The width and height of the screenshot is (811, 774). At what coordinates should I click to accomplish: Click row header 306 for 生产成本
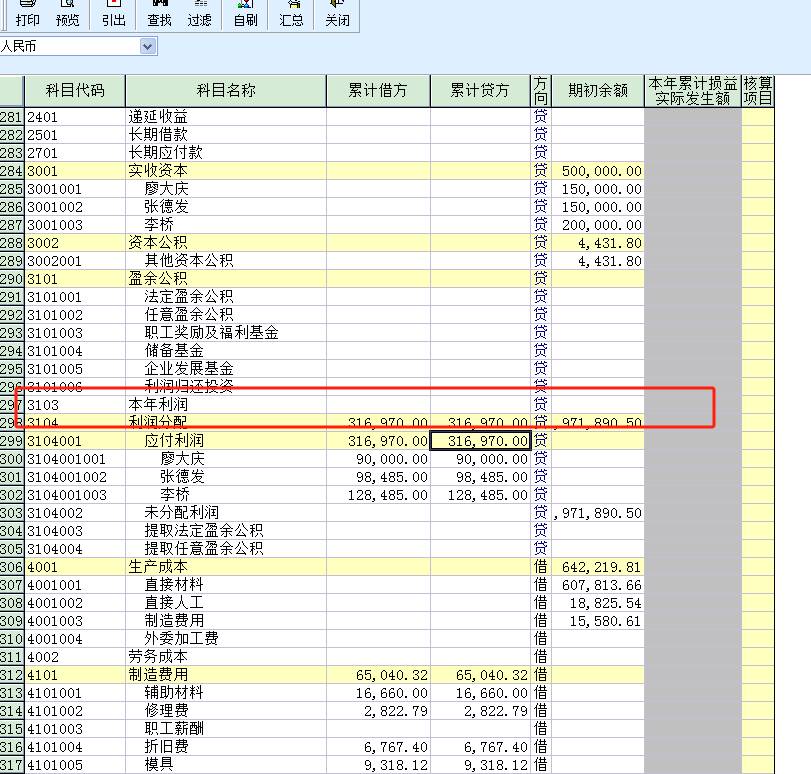(x=11, y=567)
